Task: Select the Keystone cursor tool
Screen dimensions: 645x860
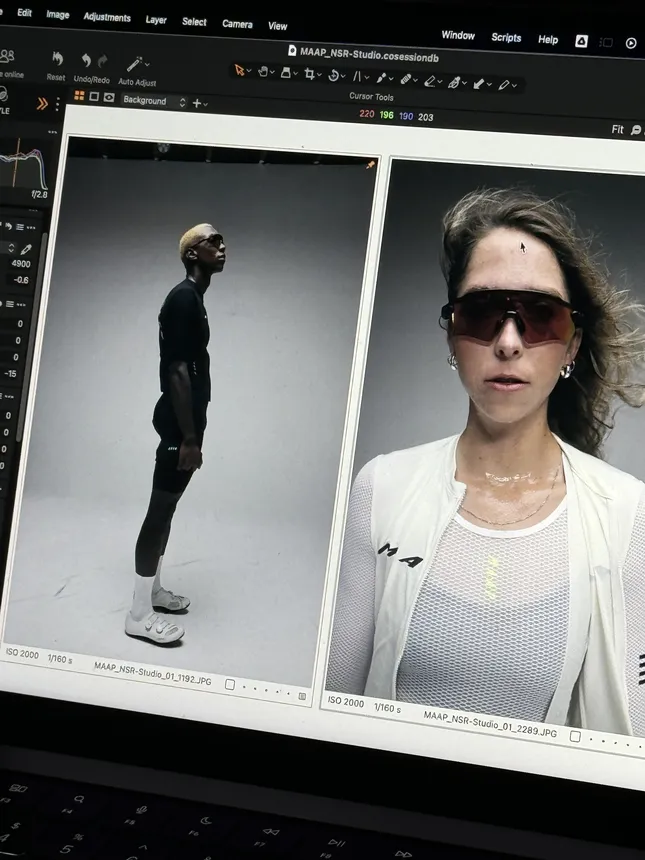Action: (x=357, y=76)
